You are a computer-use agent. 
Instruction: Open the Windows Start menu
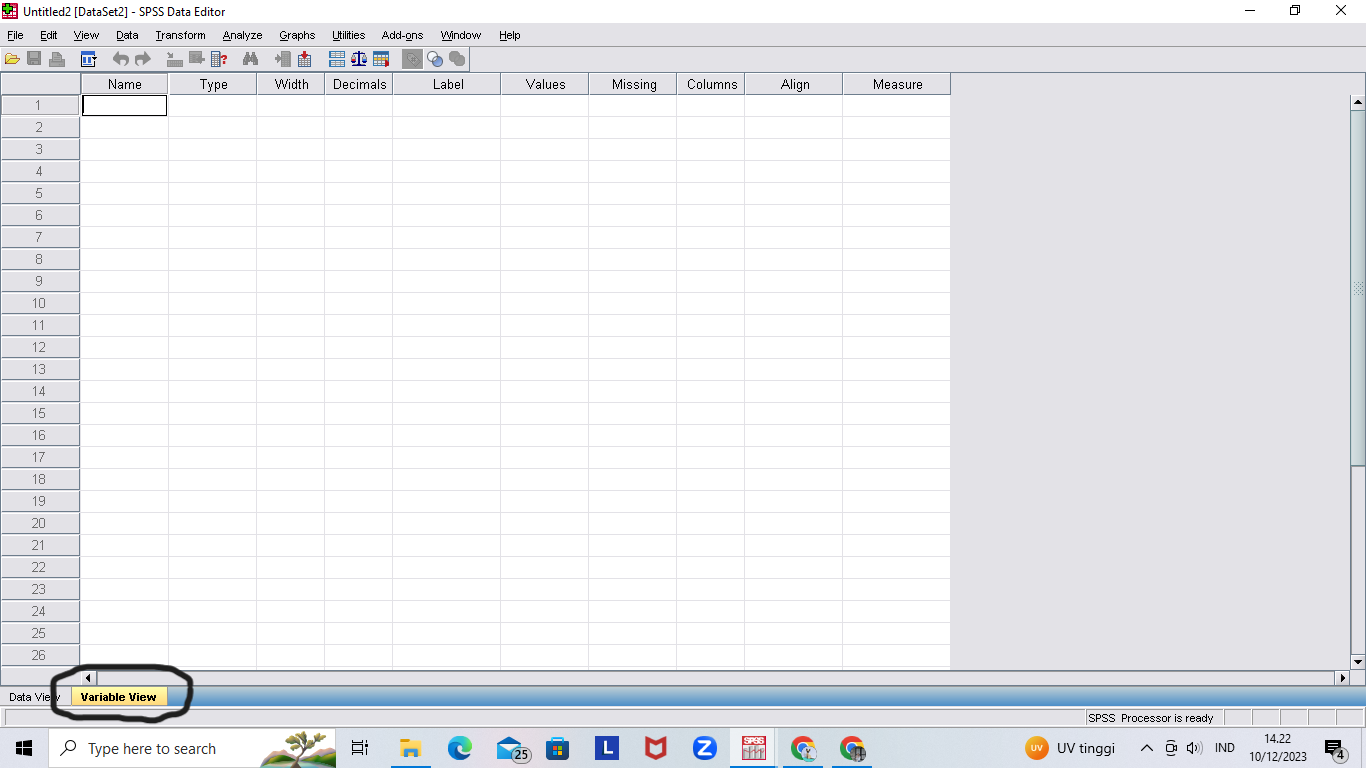(x=24, y=748)
